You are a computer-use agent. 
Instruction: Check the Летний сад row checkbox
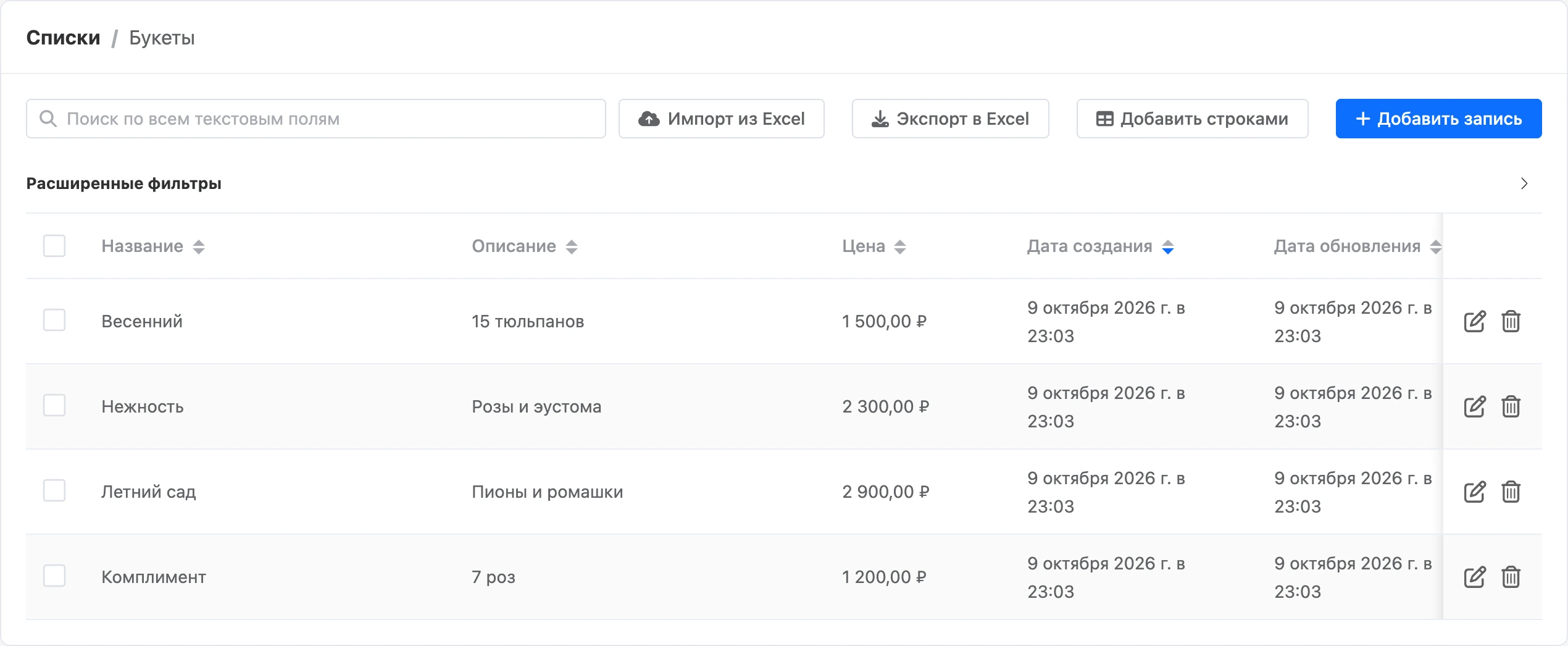point(54,490)
